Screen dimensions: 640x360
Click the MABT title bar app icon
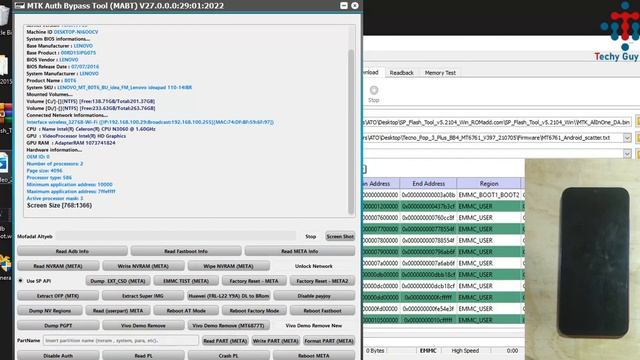(x=20, y=6)
